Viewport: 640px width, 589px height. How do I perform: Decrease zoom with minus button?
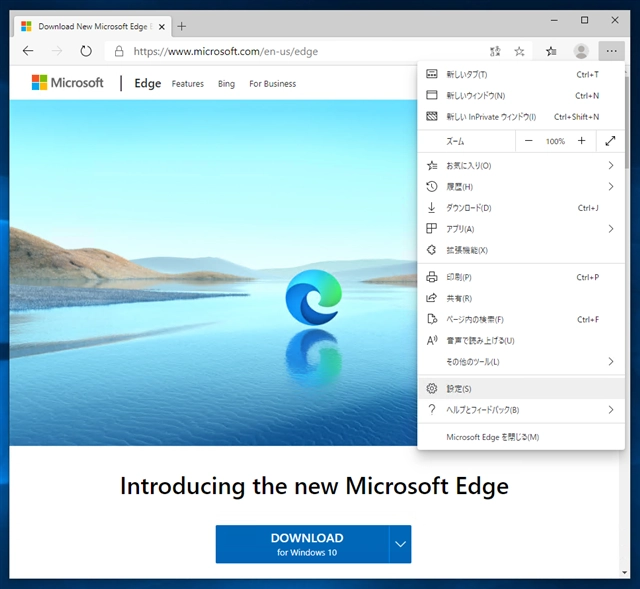click(x=529, y=141)
